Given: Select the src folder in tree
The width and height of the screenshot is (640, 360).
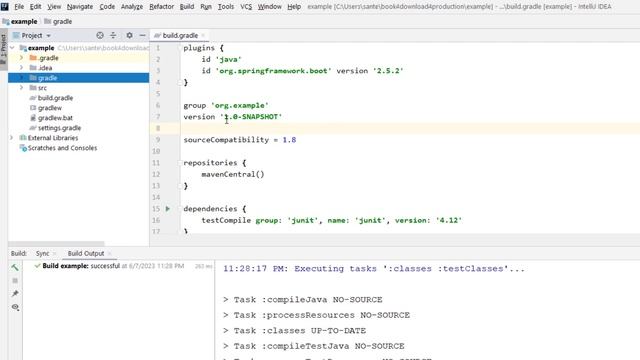Looking at the screenshot, I should pos(38,88).
